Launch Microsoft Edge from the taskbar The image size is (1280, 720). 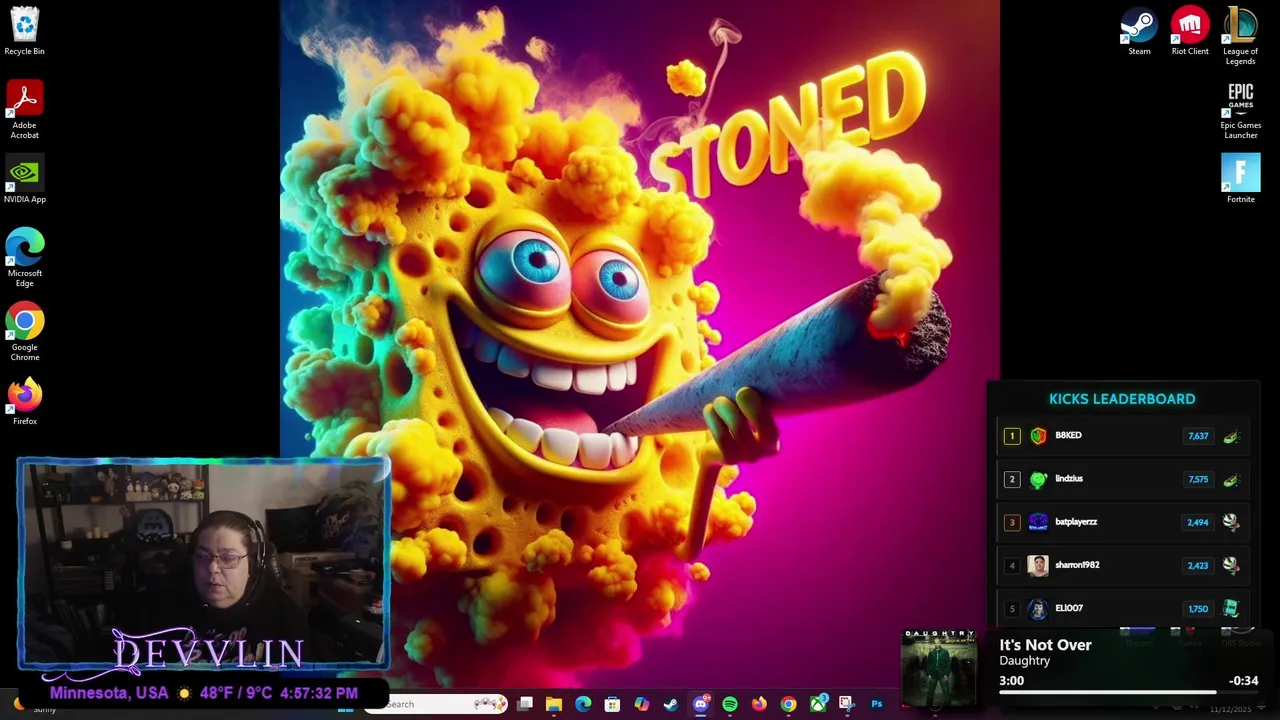(x=583, y=704)
